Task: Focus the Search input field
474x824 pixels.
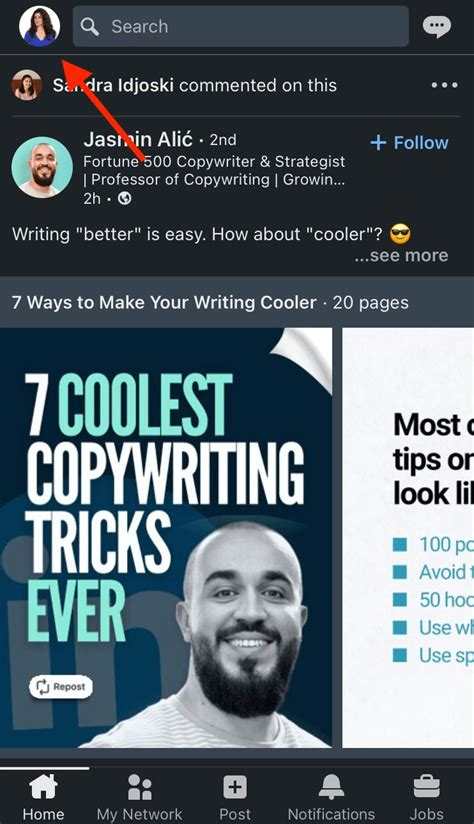Action: tap(241, 26)
